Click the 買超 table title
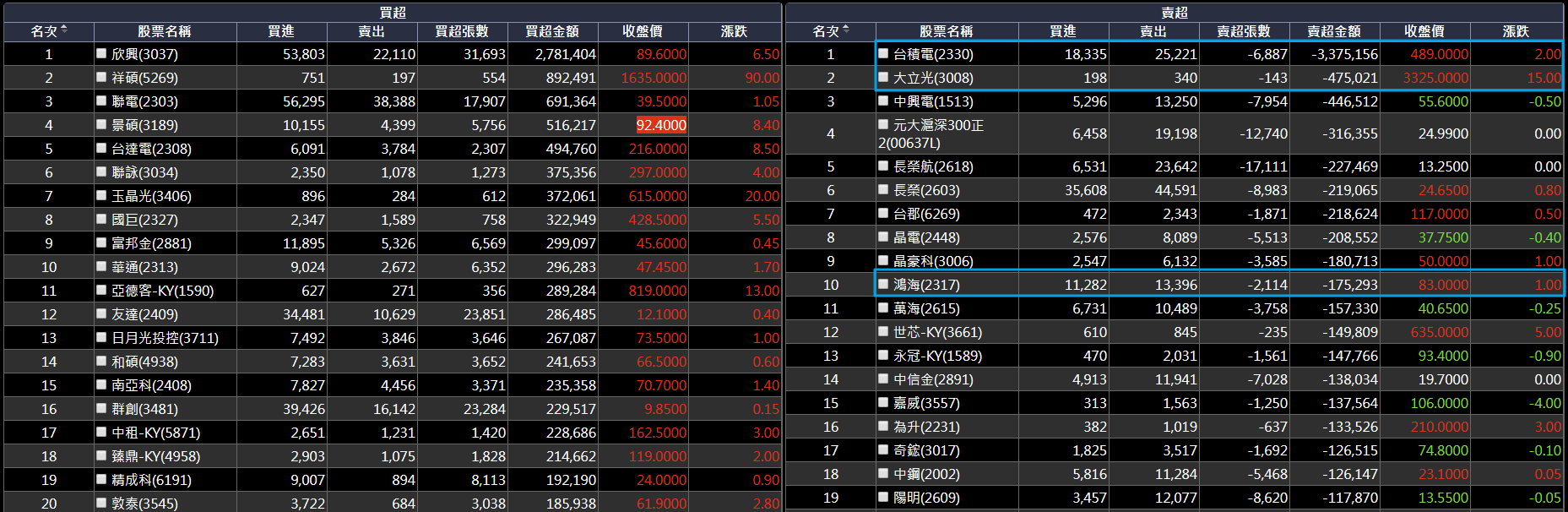 pos(393,12)
